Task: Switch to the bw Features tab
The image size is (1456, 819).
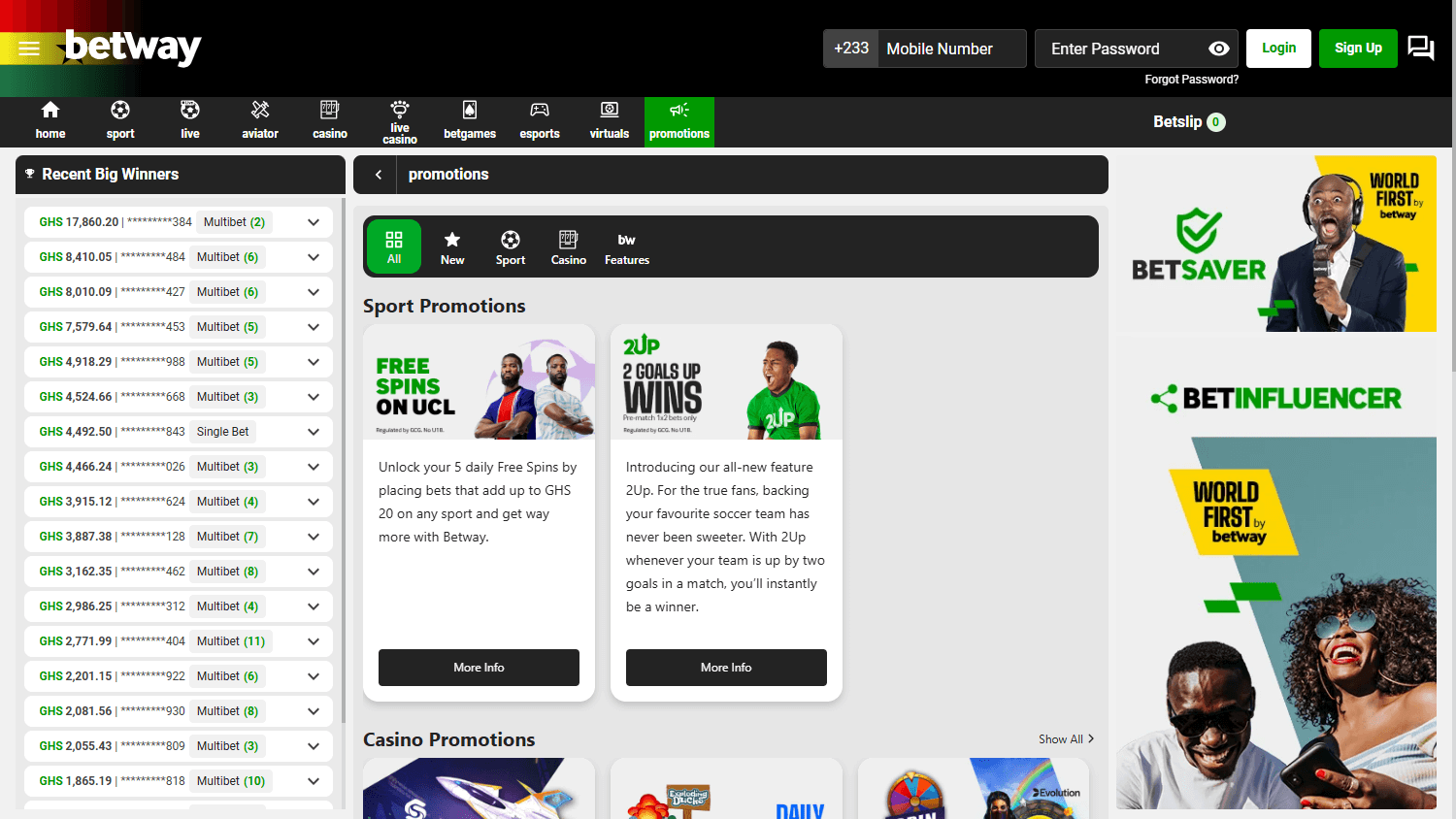Action: pyautogui.click(x=626, y=247)
